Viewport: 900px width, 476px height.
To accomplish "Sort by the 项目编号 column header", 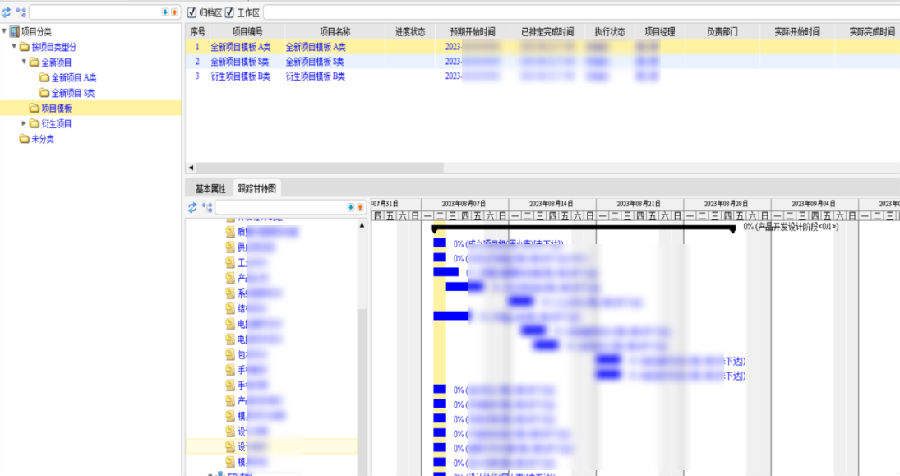I will (x=247, y=32).
